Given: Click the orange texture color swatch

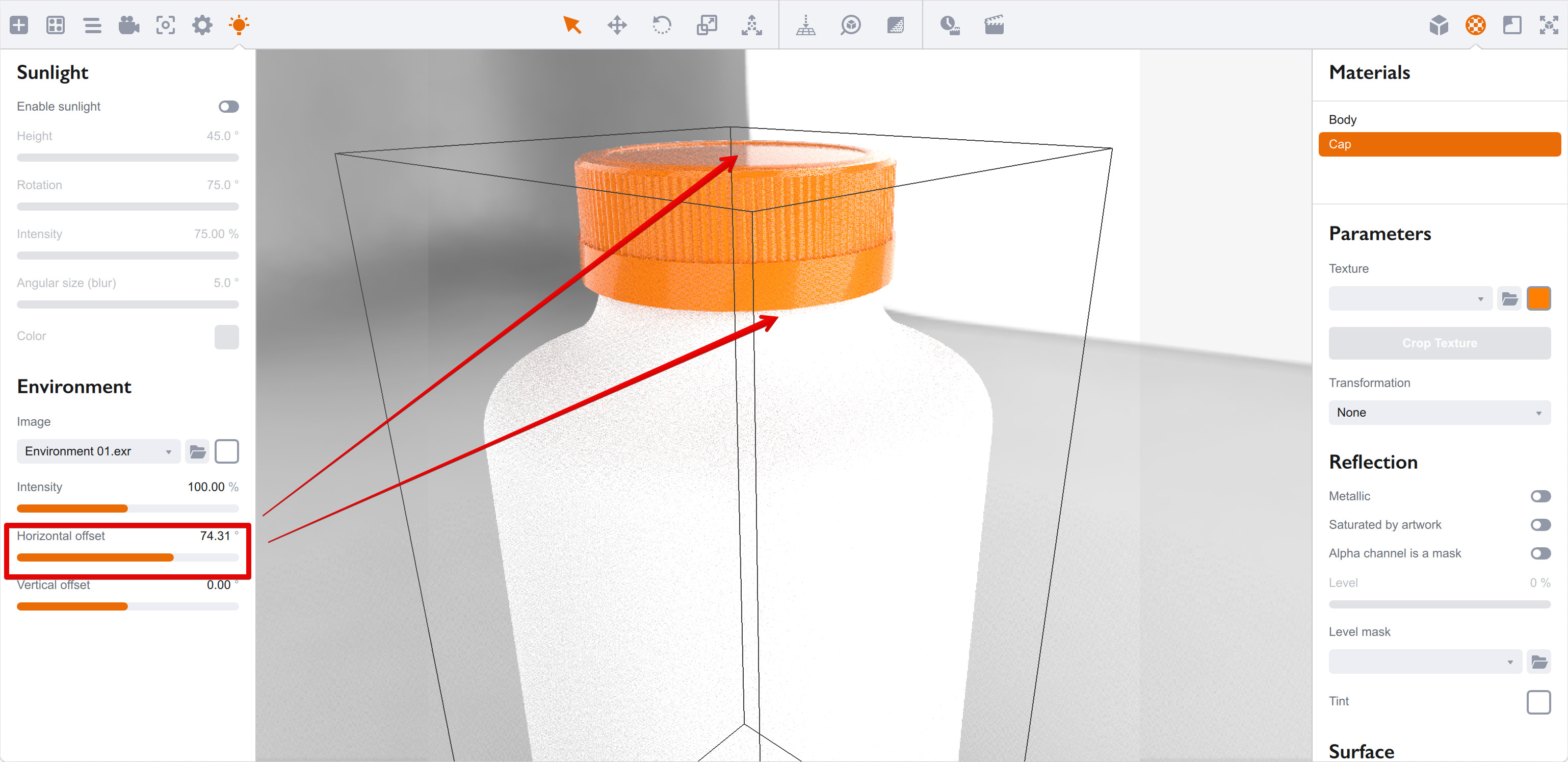Looking at the screenshot, I should [x=1538, y=298].
